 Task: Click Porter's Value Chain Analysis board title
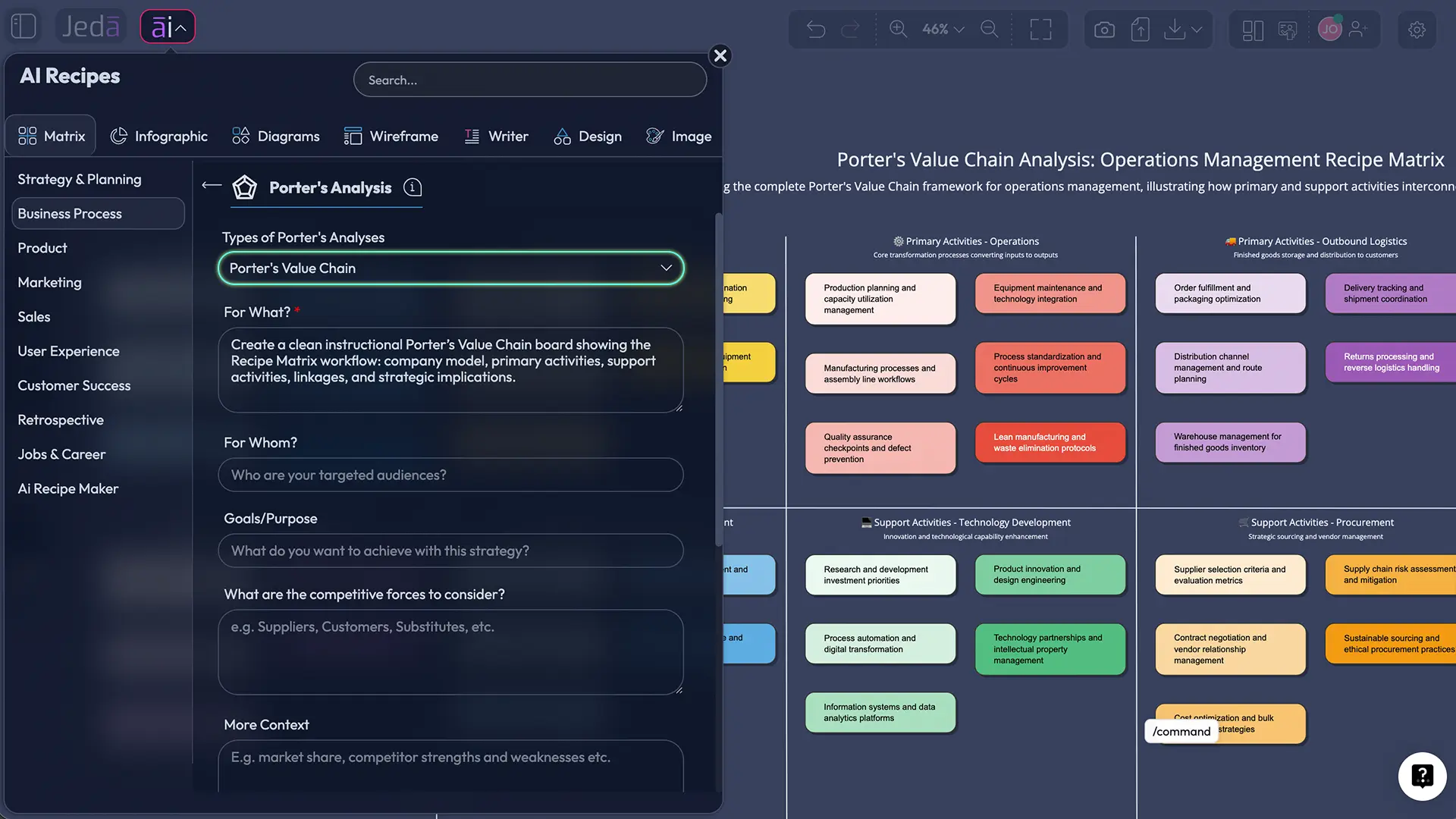(1140, 159)
